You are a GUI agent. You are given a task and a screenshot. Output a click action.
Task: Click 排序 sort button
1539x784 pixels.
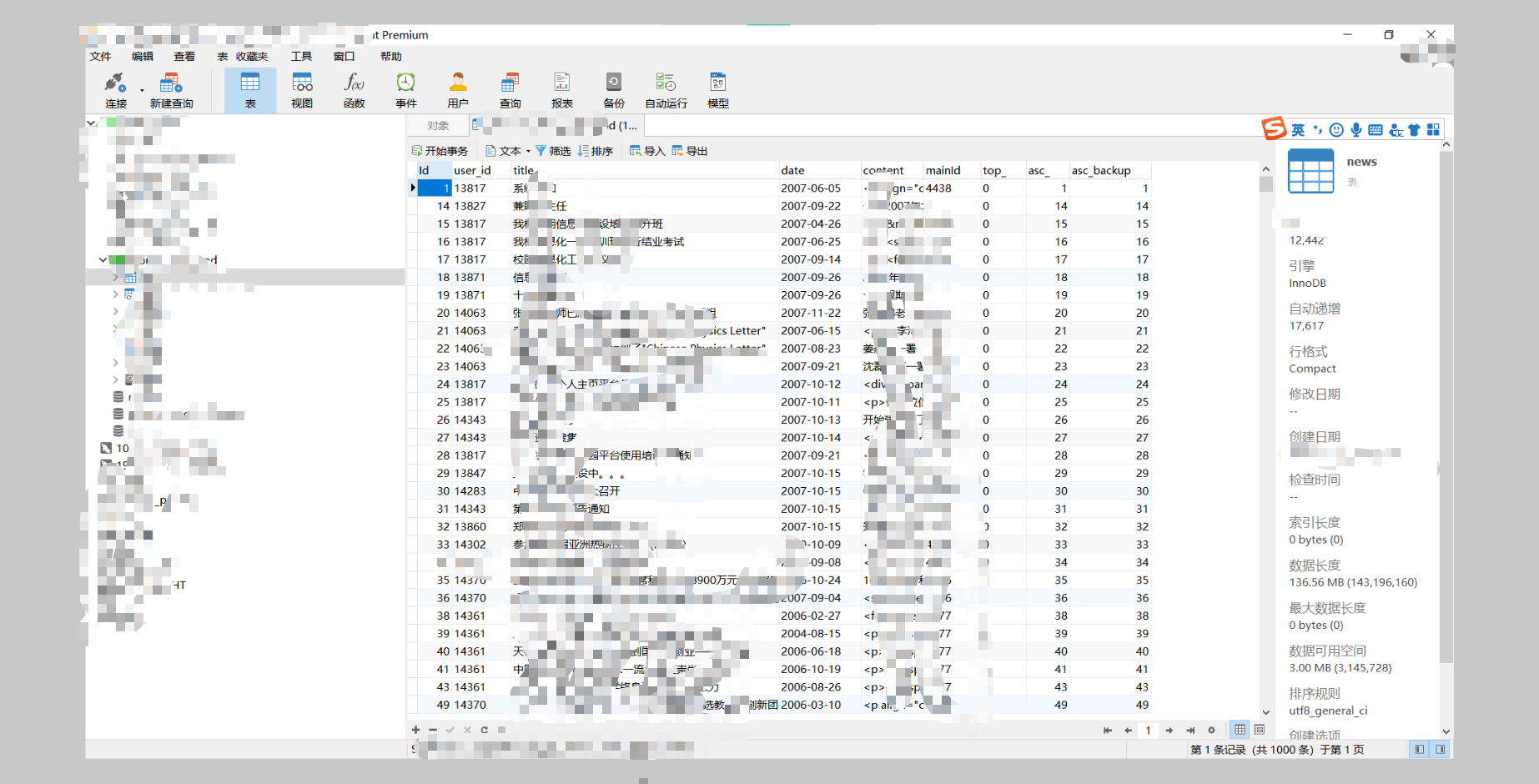[x=596, y=151]
